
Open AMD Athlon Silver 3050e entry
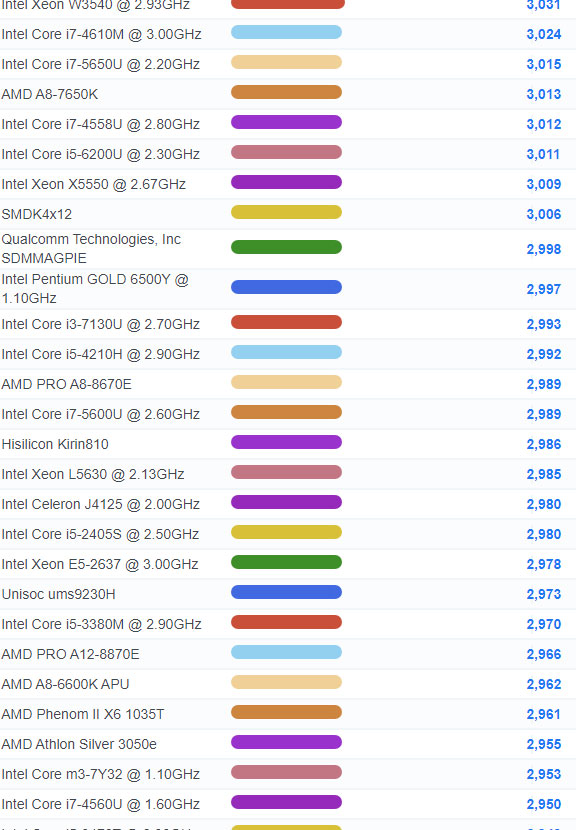click(x=79, y=744)
